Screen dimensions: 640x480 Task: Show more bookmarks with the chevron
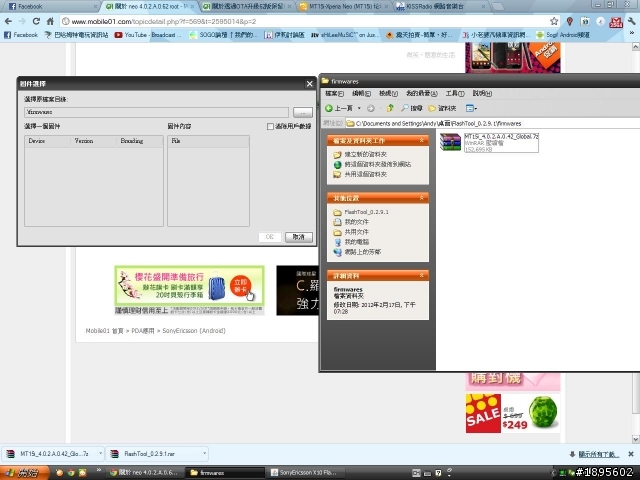(x=632, y=34)
